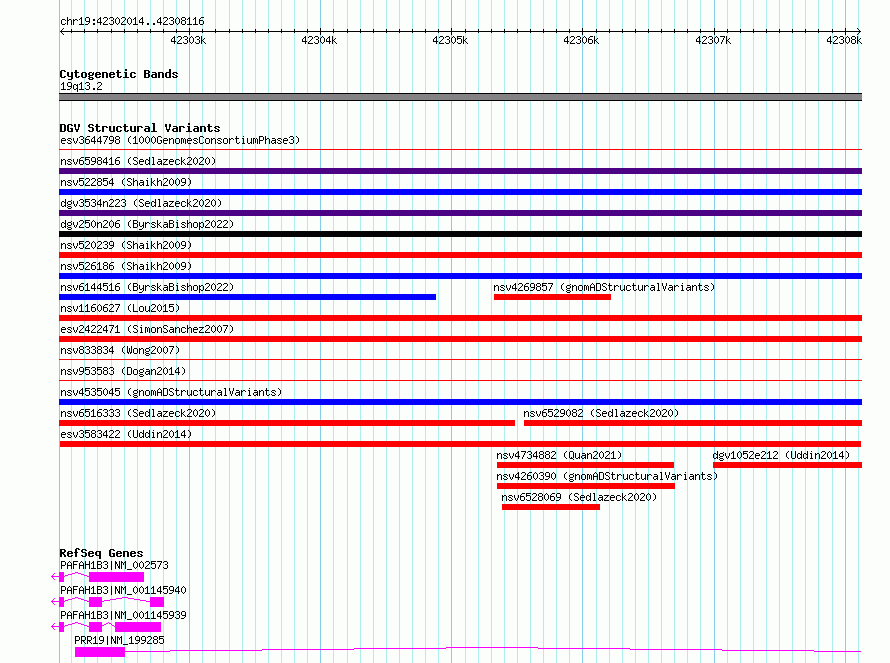Click the purple bar under dgv3534n223
Viewport: 890px width, 663px height.
point(460,213)
